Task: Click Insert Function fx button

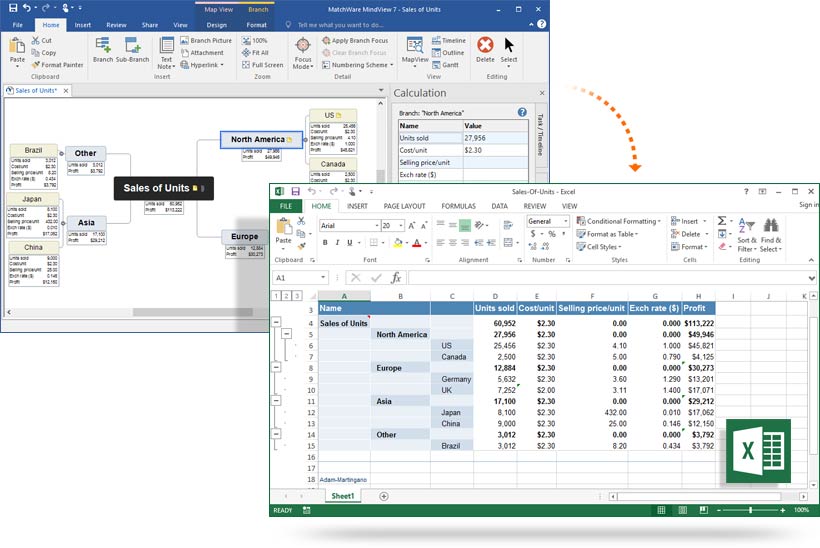Action: [x=396, y=278]
